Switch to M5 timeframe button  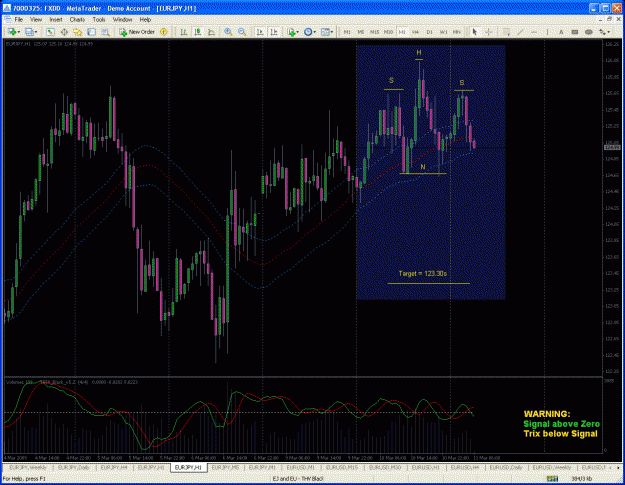point(361,32)
